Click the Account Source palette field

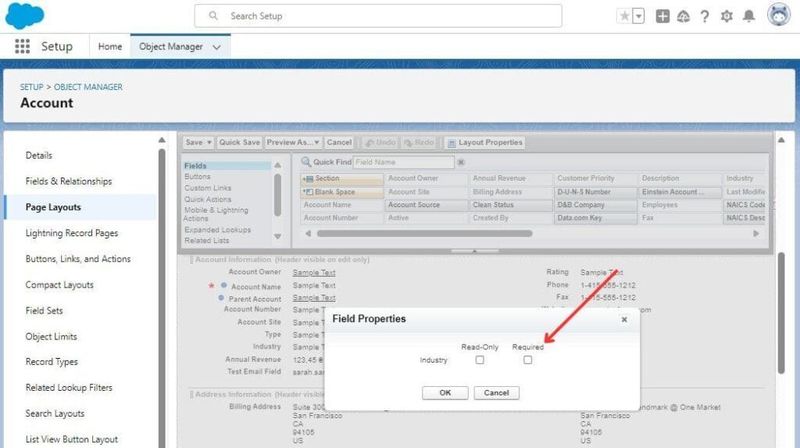tap(426, 205)
